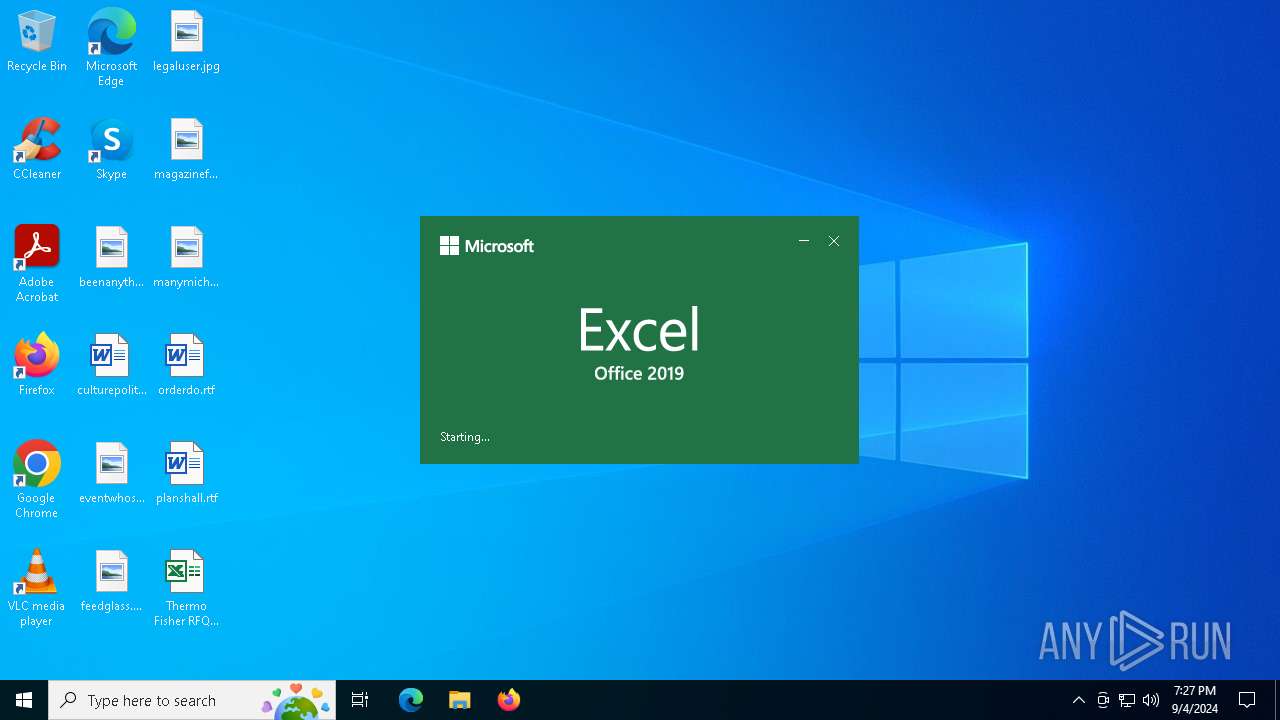Open VLC media player desktop shortcut
This screenshot has height=720, width=1280.
(37, 588)
